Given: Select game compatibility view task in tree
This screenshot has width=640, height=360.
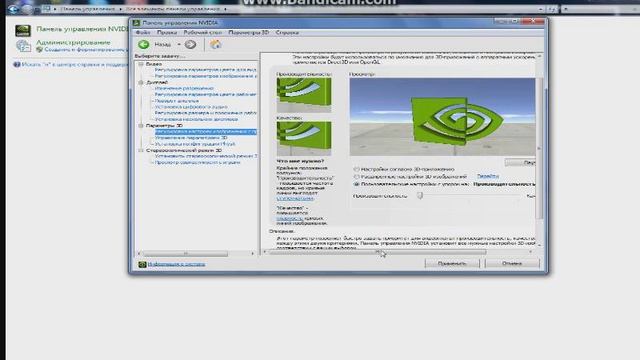Looking at the screenshot, I should point(197,162).
